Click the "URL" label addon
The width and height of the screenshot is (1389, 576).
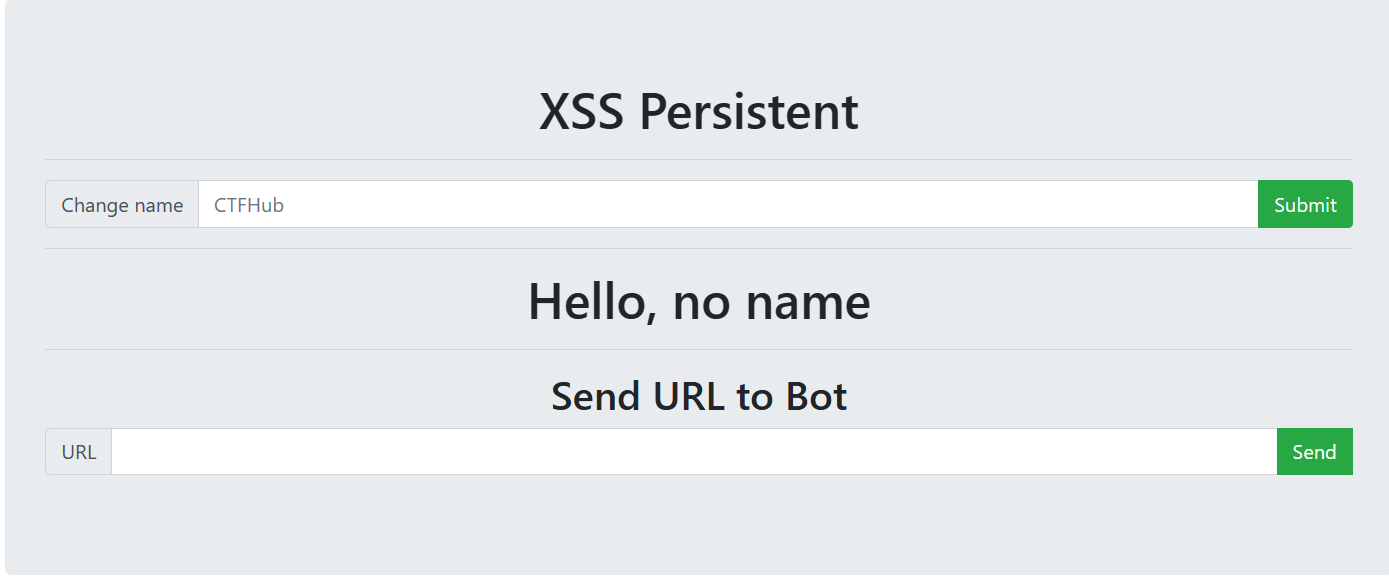point(79,452)
